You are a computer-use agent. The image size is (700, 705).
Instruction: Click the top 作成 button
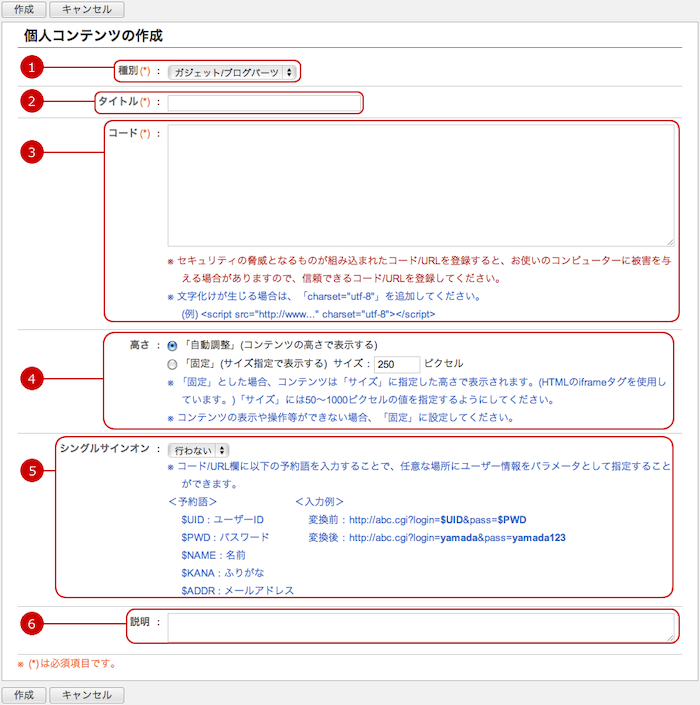pos(24,9)
